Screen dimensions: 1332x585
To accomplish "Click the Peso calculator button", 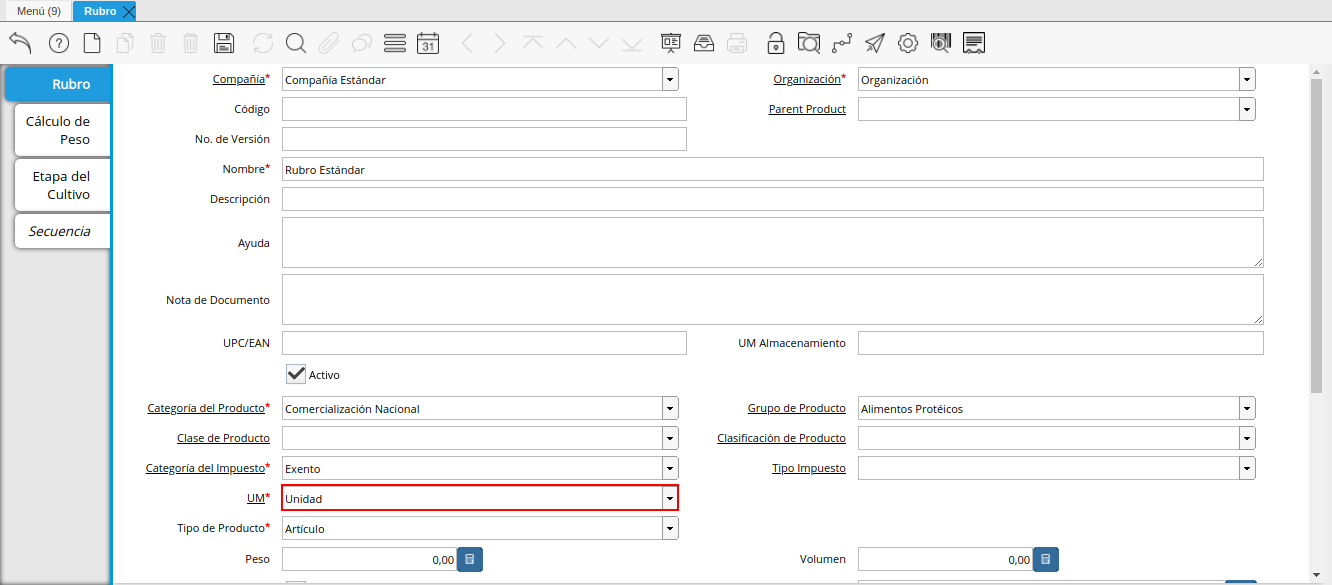I will click(x=470, y=560).
